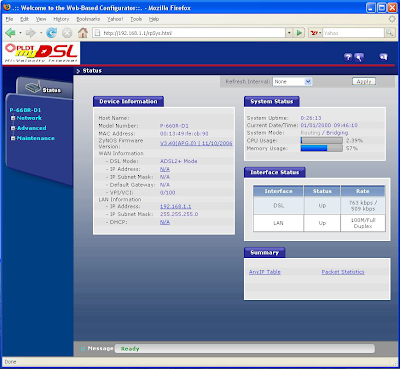Open the File menu
The height and width of the screenshot is (369, 400).
click(9, 19)
